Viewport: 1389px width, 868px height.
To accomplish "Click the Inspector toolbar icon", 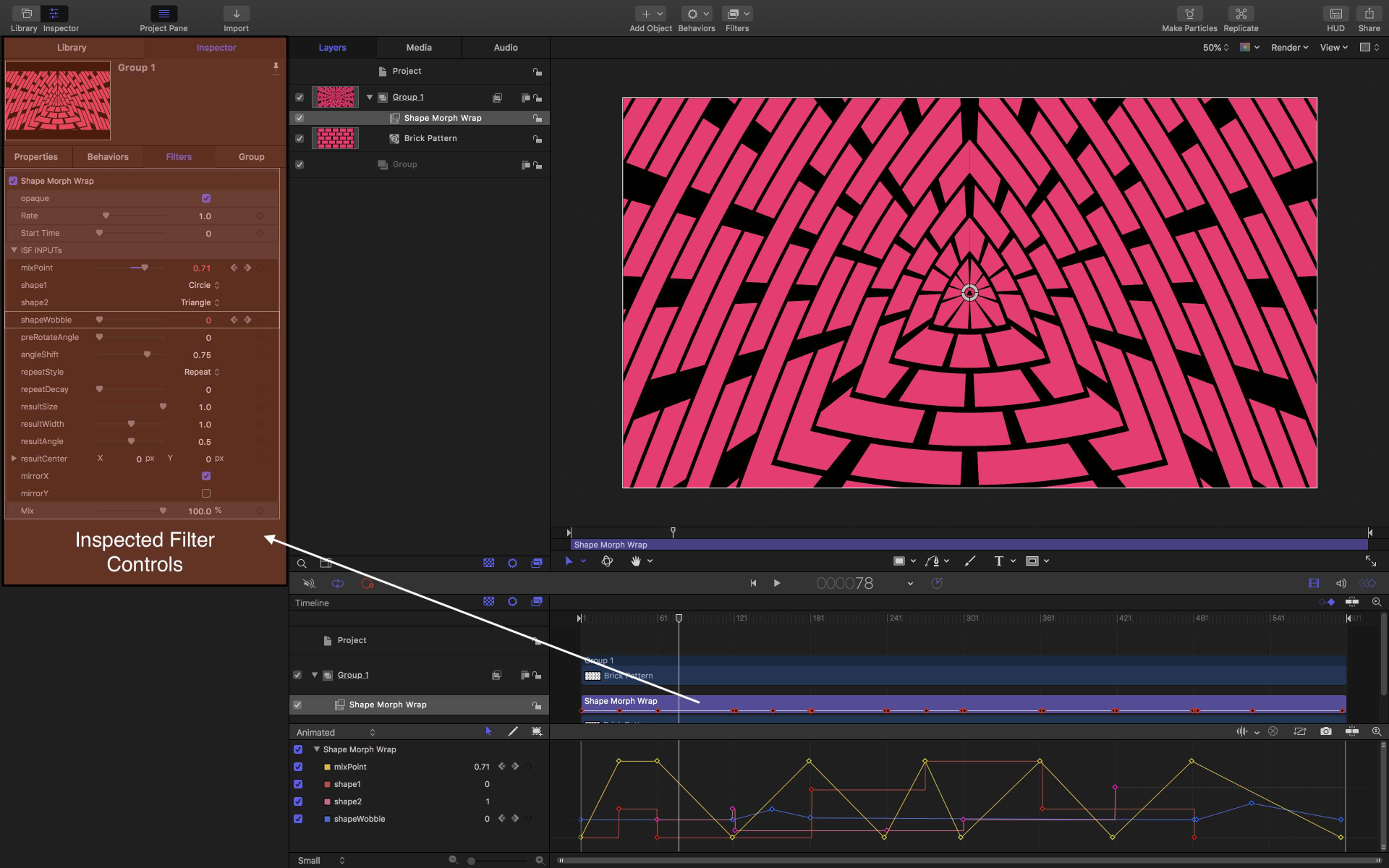I will [54, 14].
